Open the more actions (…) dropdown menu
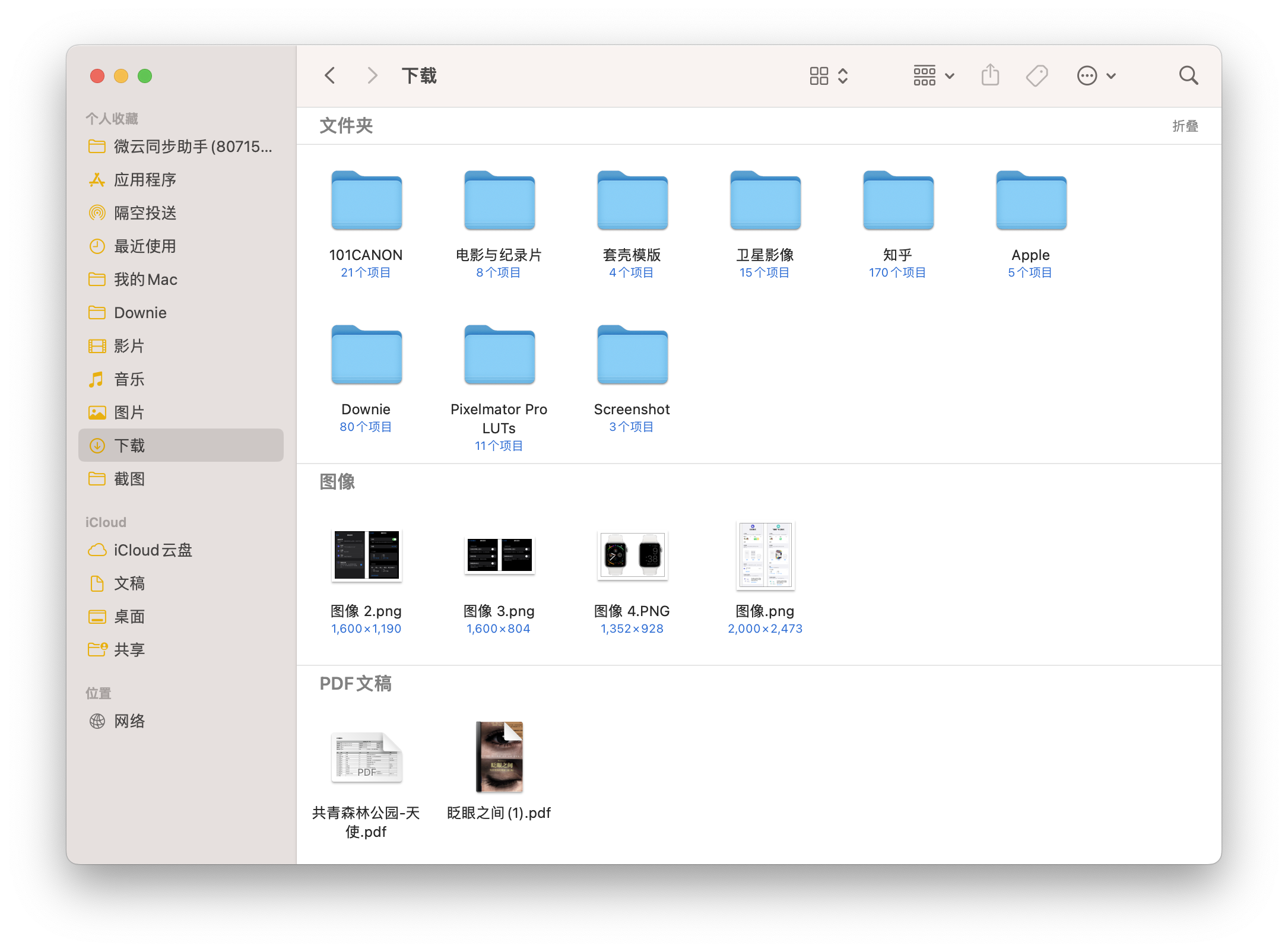1288x952 pixels. (1095, 75)
